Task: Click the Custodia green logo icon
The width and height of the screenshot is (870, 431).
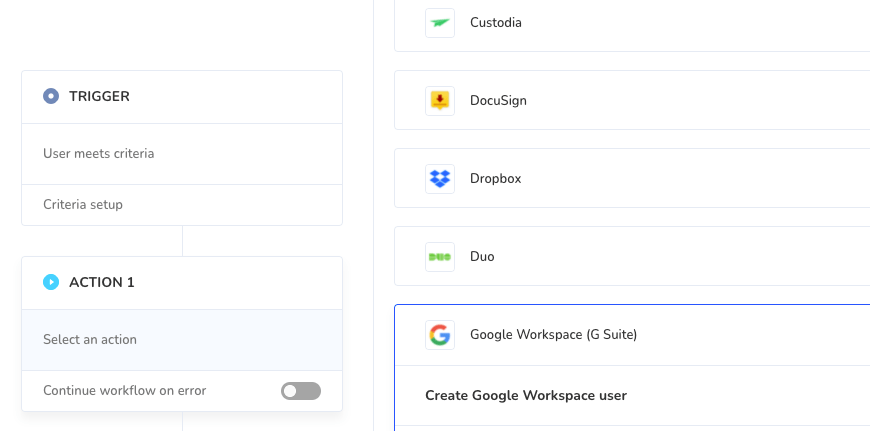Action: 440,23
